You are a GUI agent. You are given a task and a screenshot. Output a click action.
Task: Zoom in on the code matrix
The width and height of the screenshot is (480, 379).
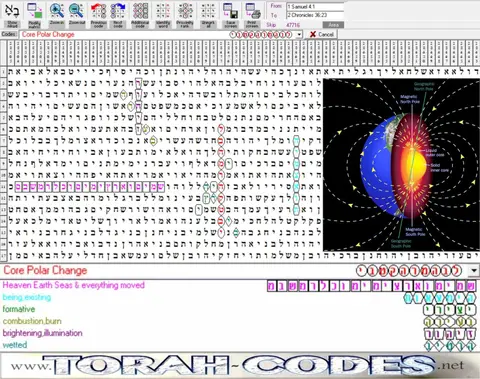point(57,14)
